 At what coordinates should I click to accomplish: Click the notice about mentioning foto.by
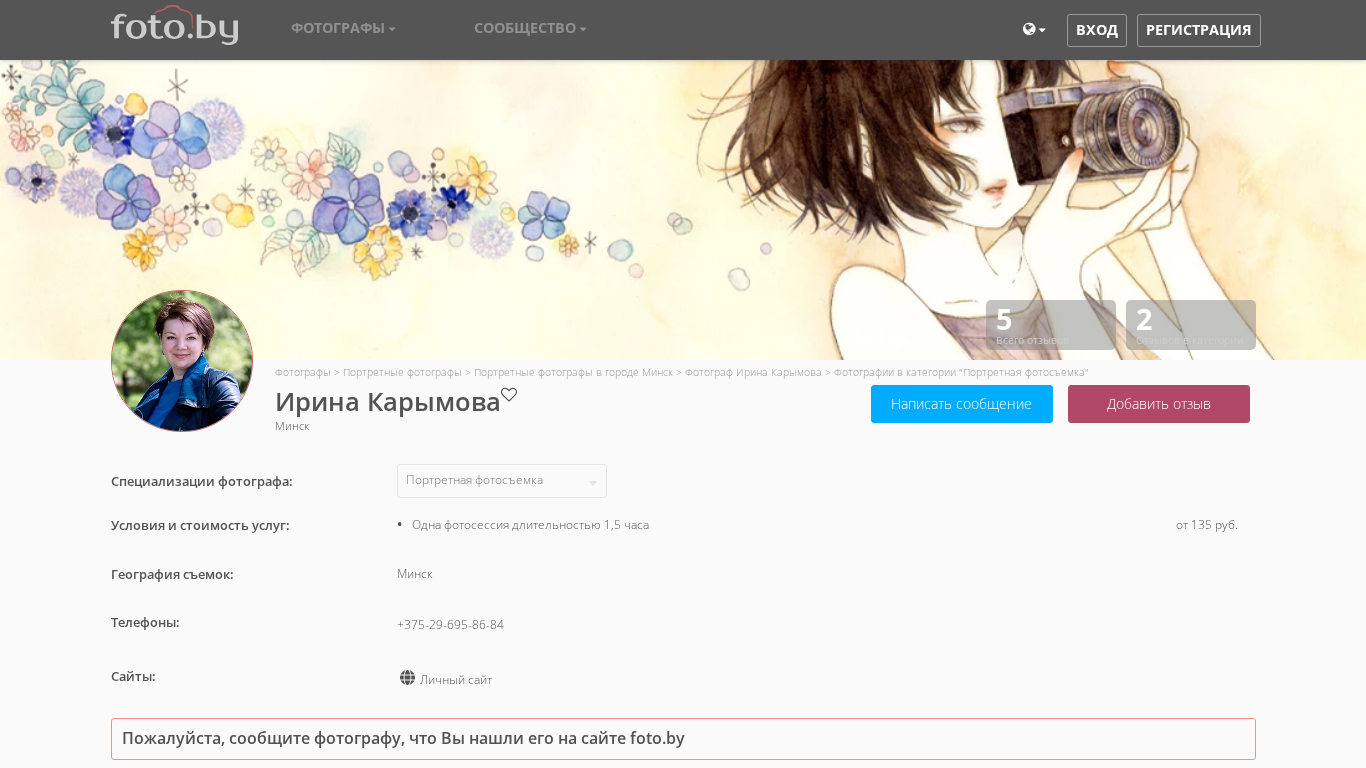[x=683, y=739]
